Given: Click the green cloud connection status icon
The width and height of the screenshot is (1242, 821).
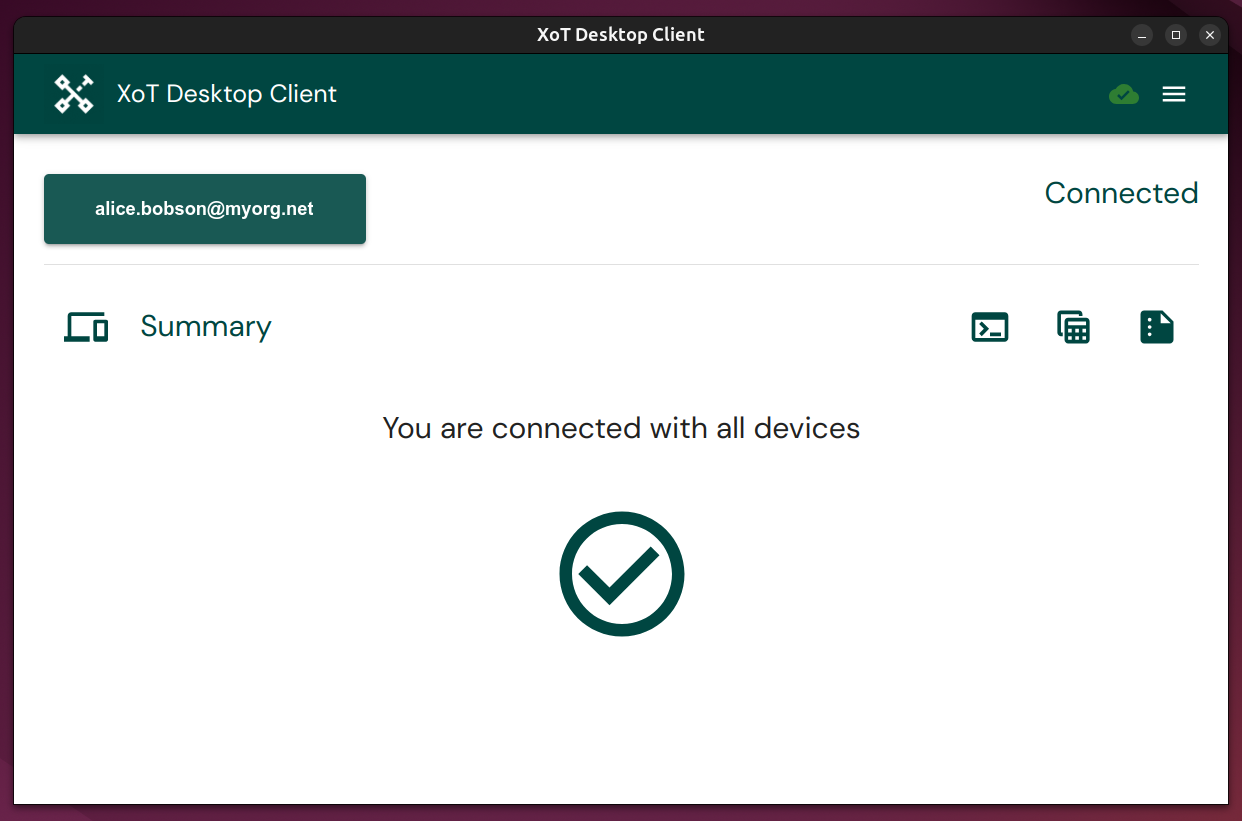Looking at the screenshot, I should pyautogui.click(x=1124, y=94).
